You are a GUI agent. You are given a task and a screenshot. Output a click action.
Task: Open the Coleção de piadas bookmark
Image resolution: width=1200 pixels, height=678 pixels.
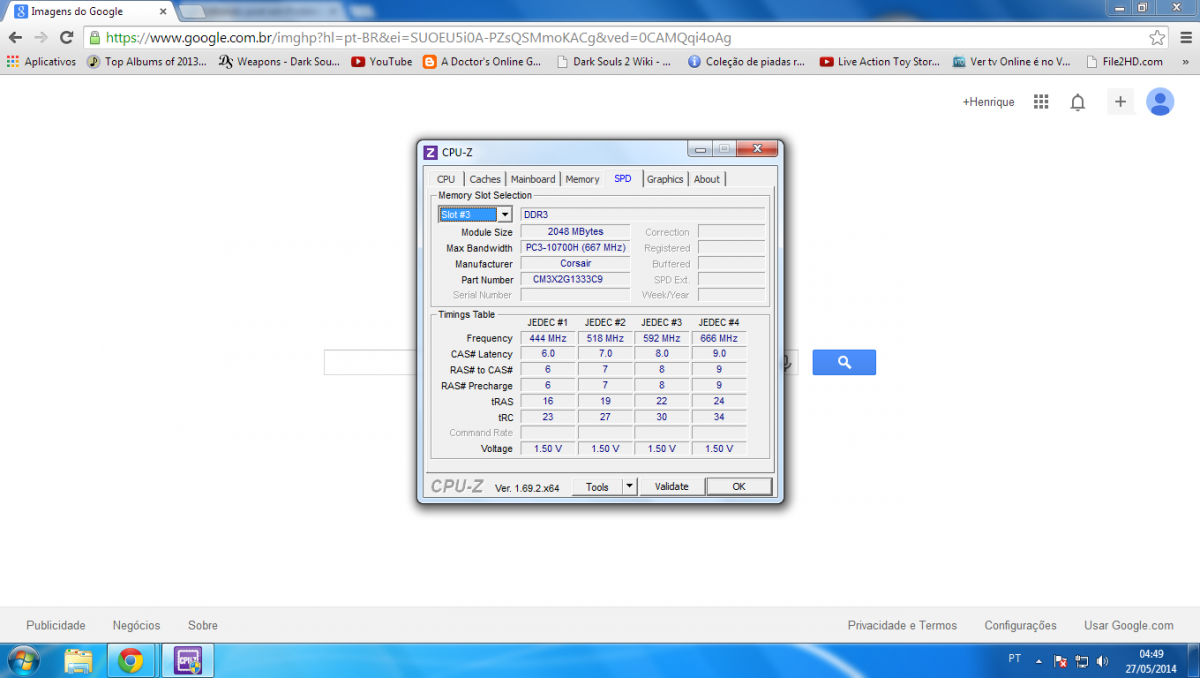[x=748, y=61]
